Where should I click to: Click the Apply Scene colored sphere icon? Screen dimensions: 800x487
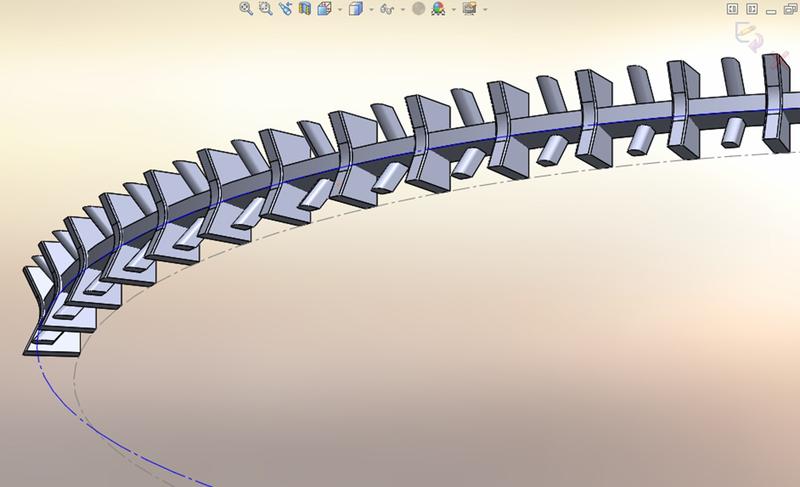tap(438, 9)
